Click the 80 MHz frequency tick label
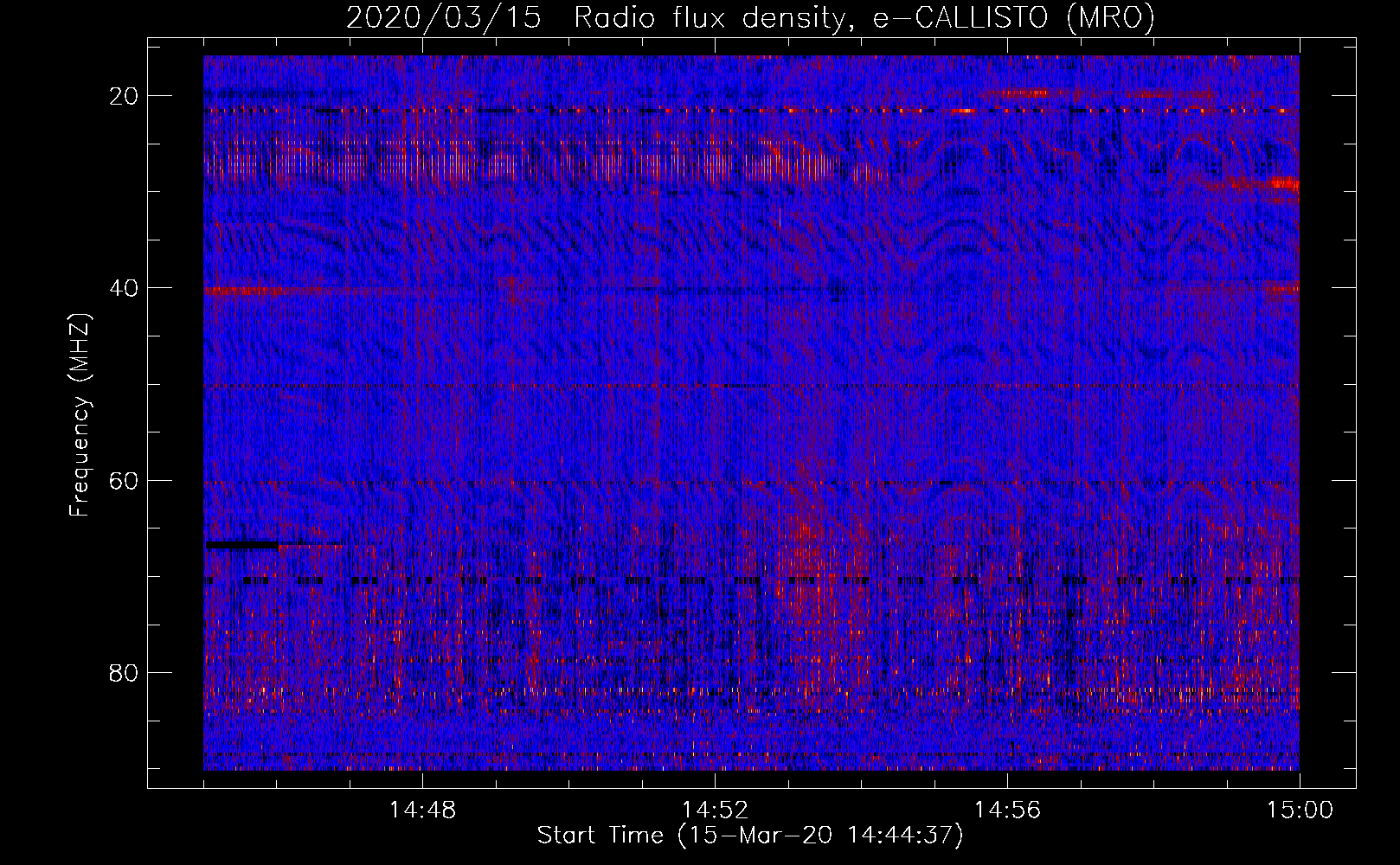Viewport: 1400px width, 865px height. 125,672
